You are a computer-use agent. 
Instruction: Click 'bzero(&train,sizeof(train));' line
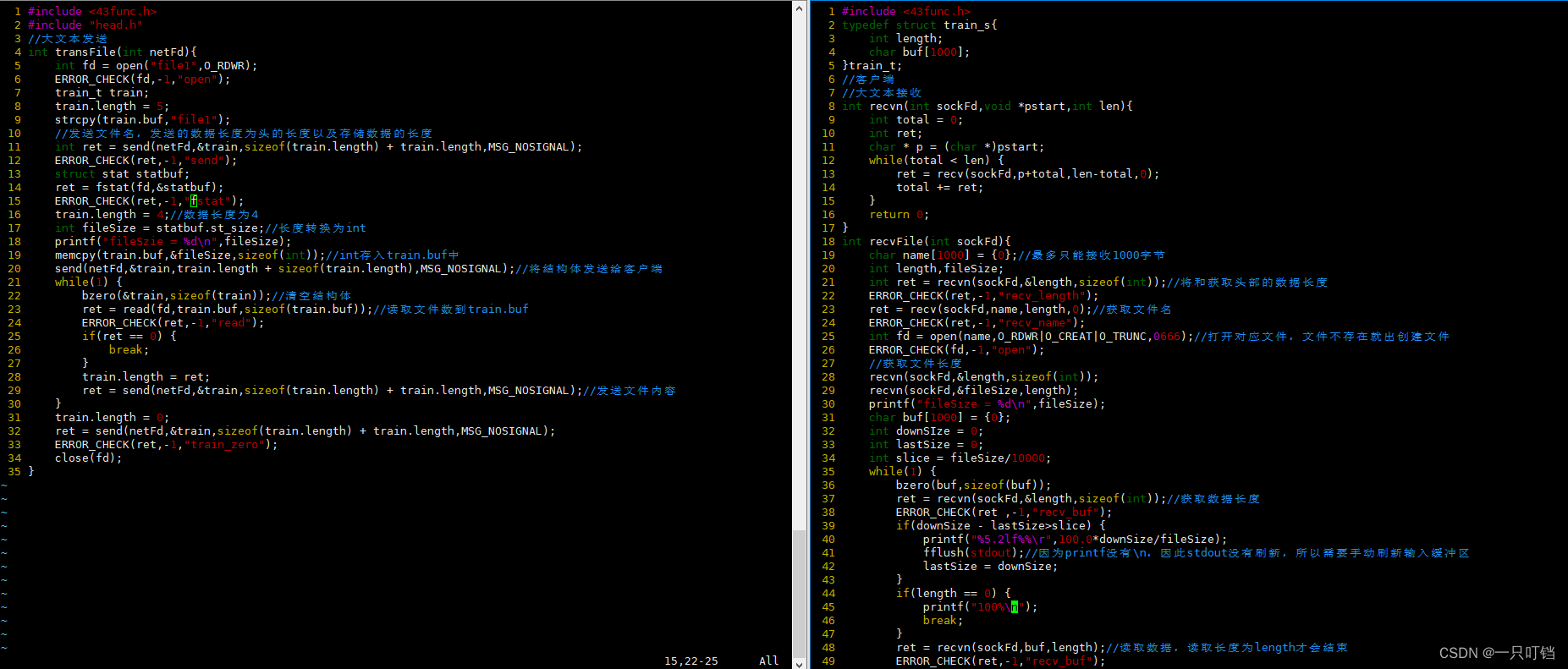coord(177,296)
